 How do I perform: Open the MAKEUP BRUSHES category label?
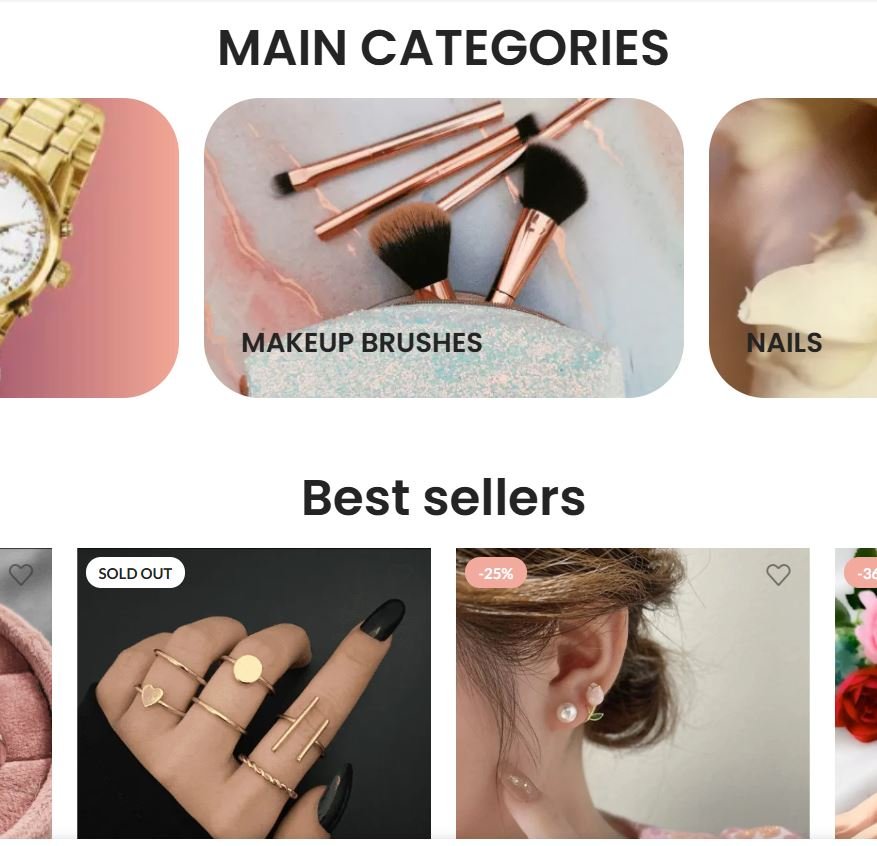click(x=361, y=343)
